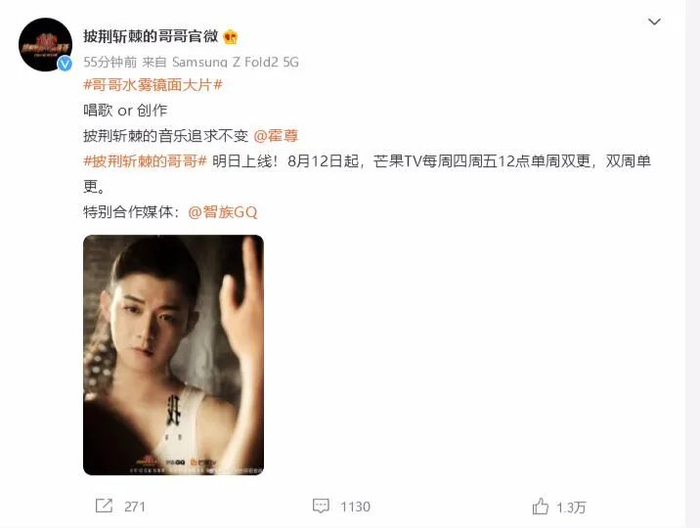Open hashtag #披荆斩棘的哥哥#

(145, 161)
